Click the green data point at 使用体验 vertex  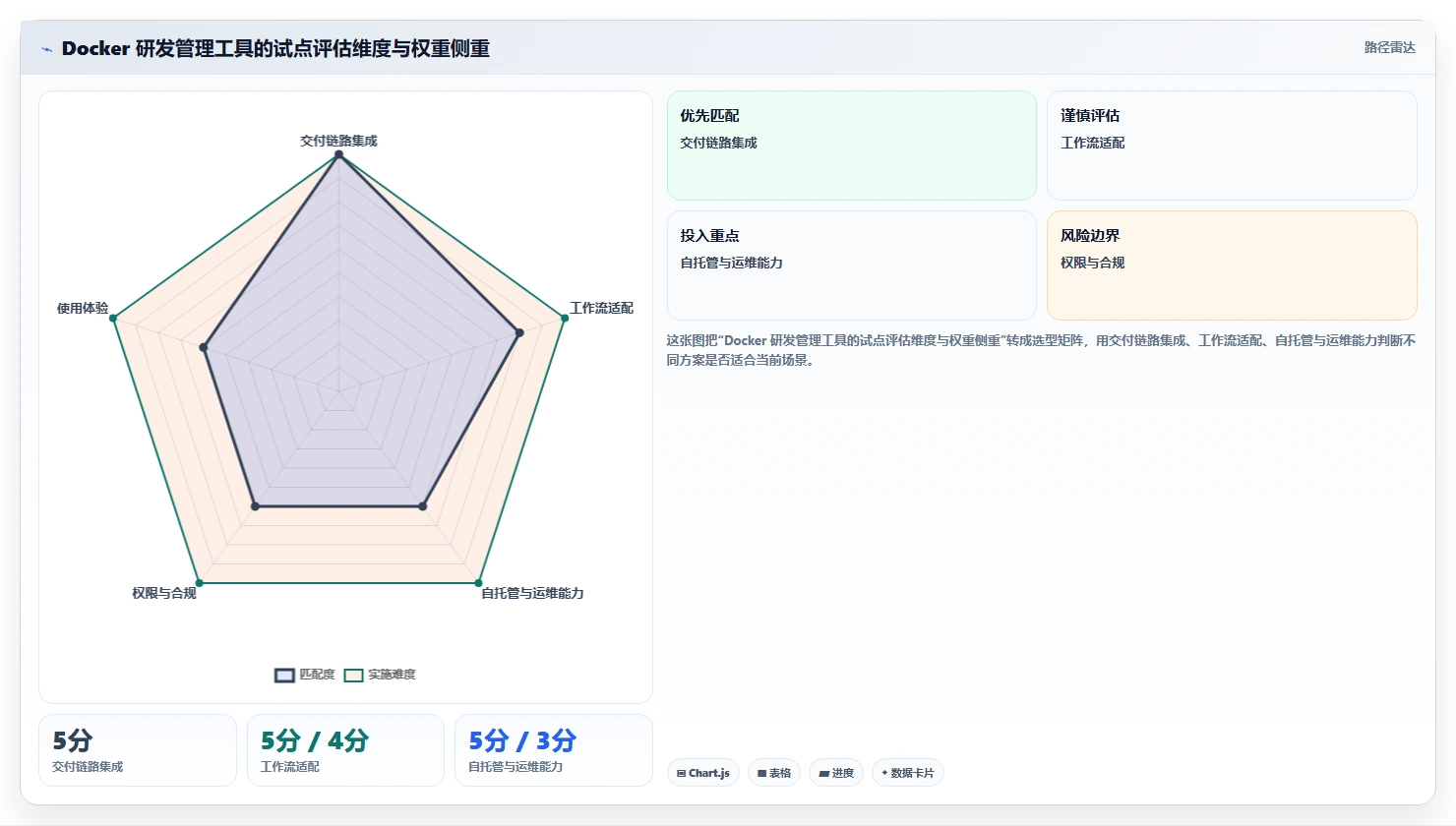[113, 318]
